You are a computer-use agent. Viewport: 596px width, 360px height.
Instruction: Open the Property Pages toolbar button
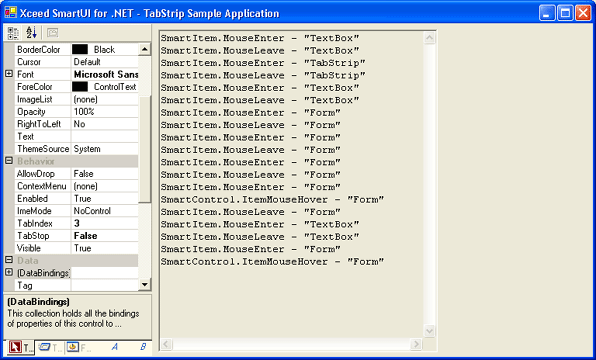pyautogui.click(x=52, y=33)
